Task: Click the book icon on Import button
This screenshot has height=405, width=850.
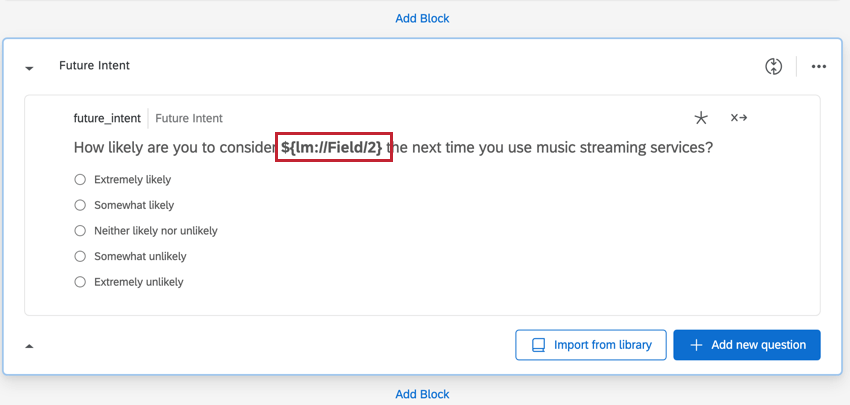Action: coord(537,345)
